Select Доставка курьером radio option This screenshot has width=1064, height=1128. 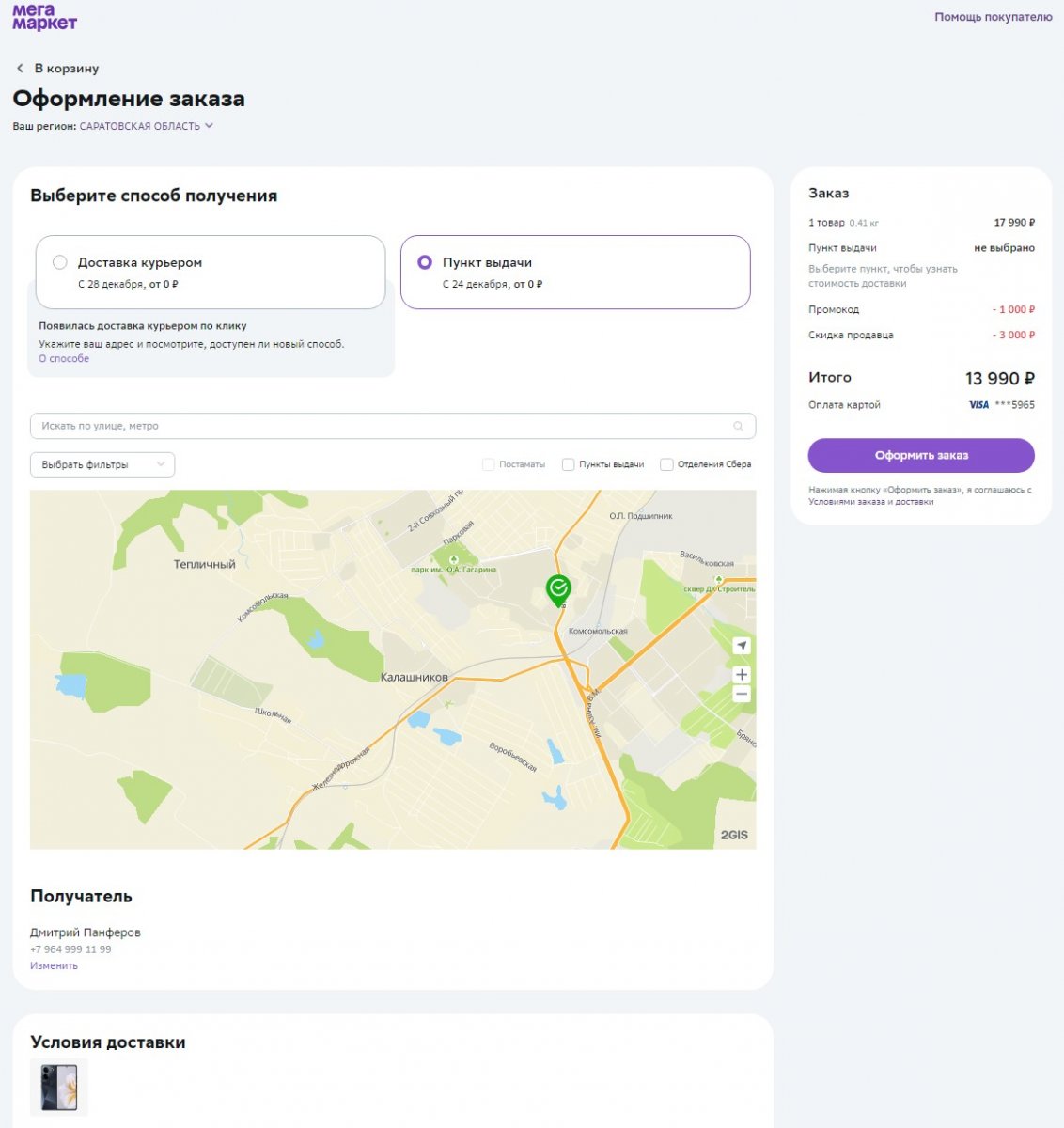coord(60,262)
